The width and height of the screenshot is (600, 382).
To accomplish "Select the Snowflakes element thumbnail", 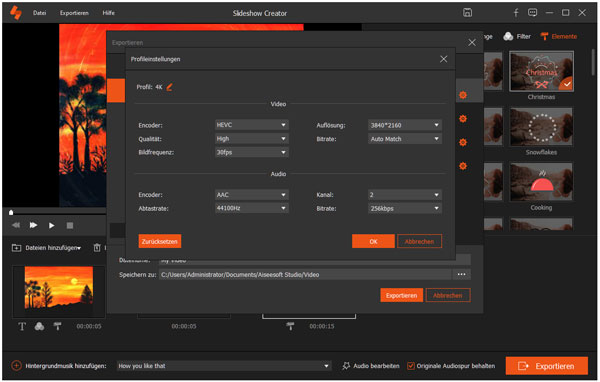I will point(541,127).
